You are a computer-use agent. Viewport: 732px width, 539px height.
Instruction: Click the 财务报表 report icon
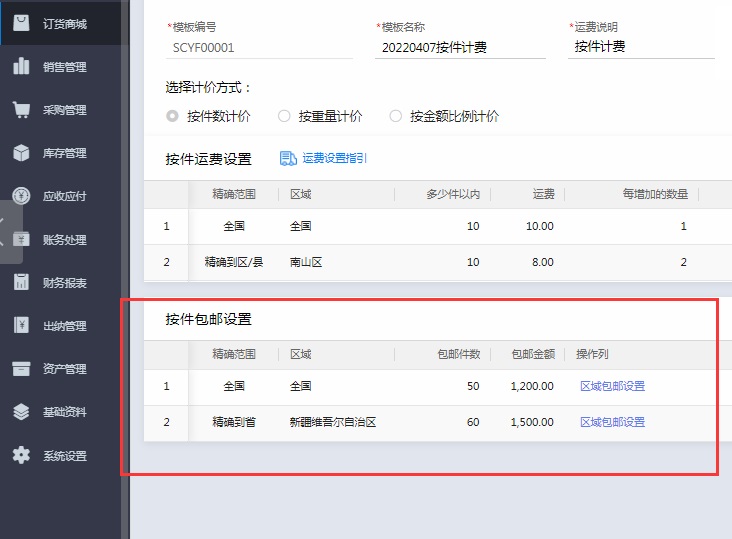[x=21, y=283]
